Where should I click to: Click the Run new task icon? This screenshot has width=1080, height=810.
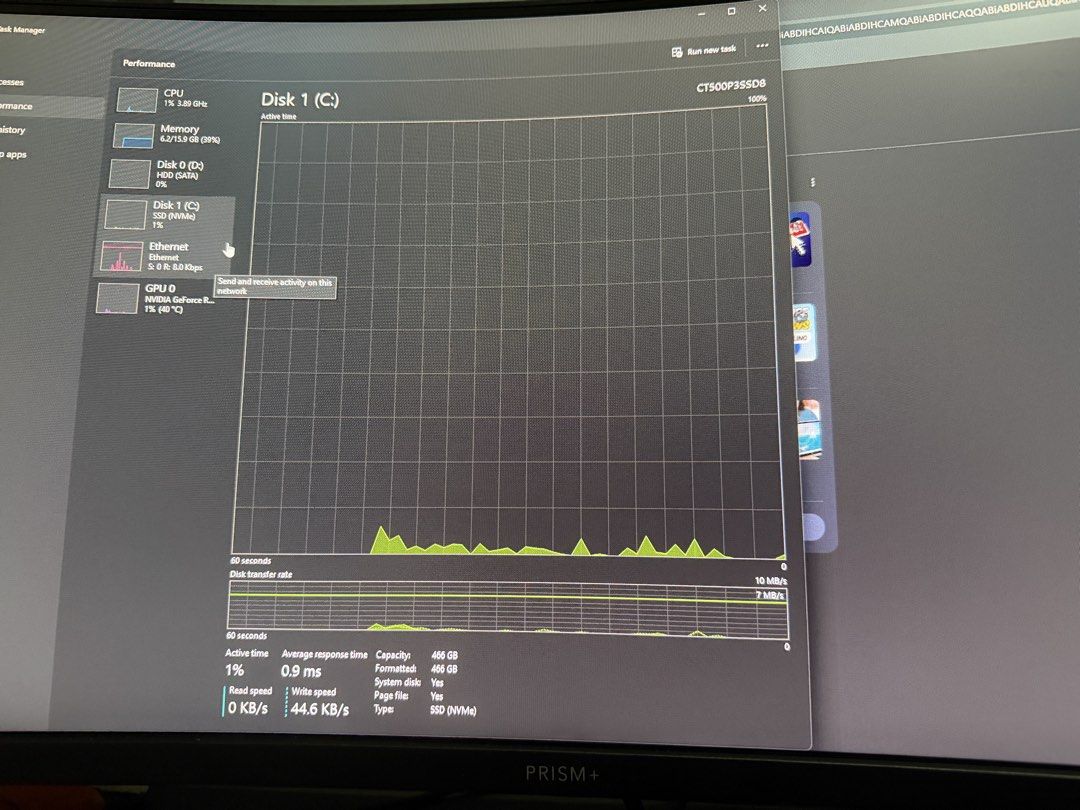[677, 52]
